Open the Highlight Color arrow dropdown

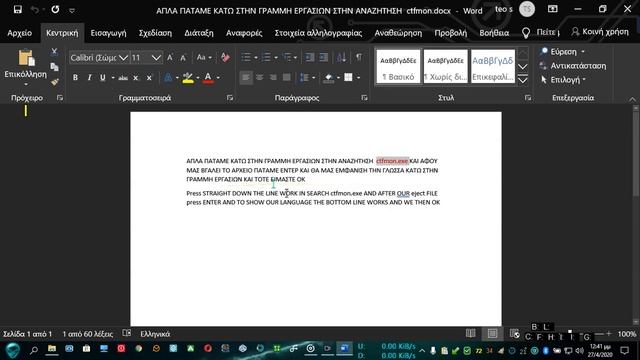click(x=198, y=78)
